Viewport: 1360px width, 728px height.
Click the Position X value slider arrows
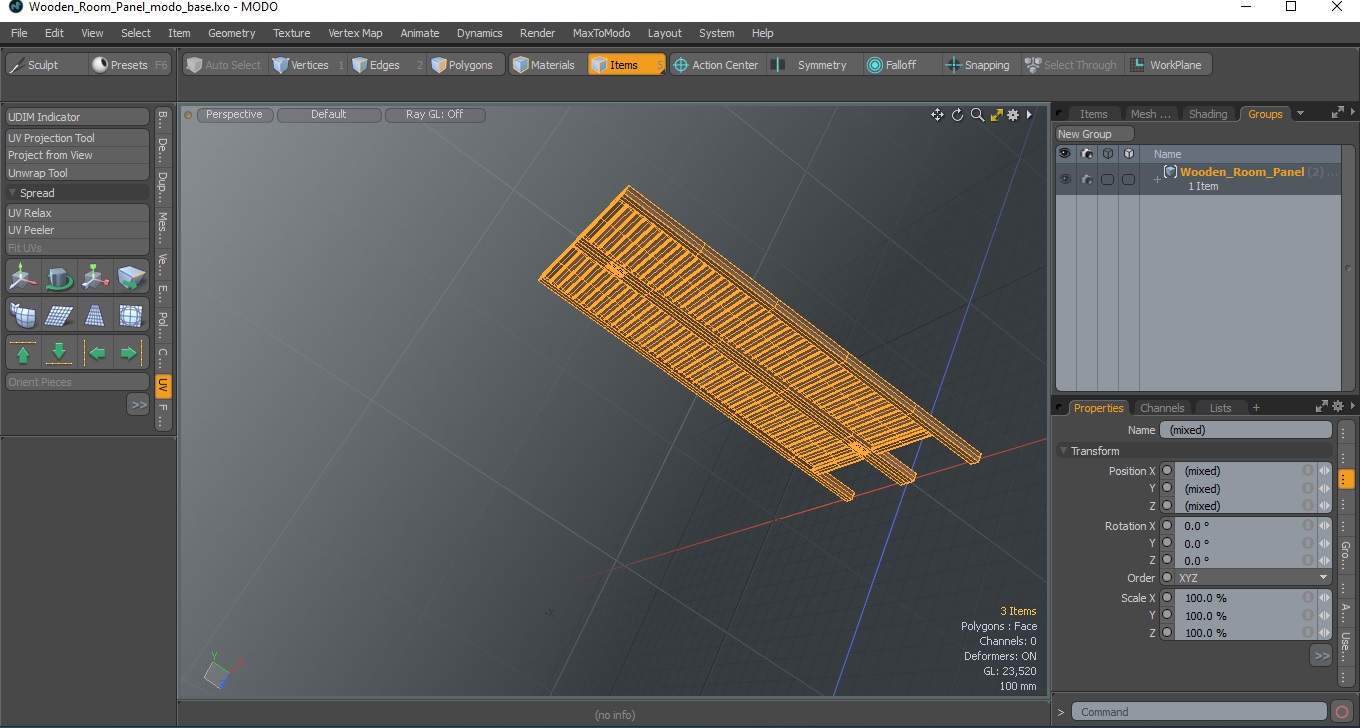point(1325,471)
